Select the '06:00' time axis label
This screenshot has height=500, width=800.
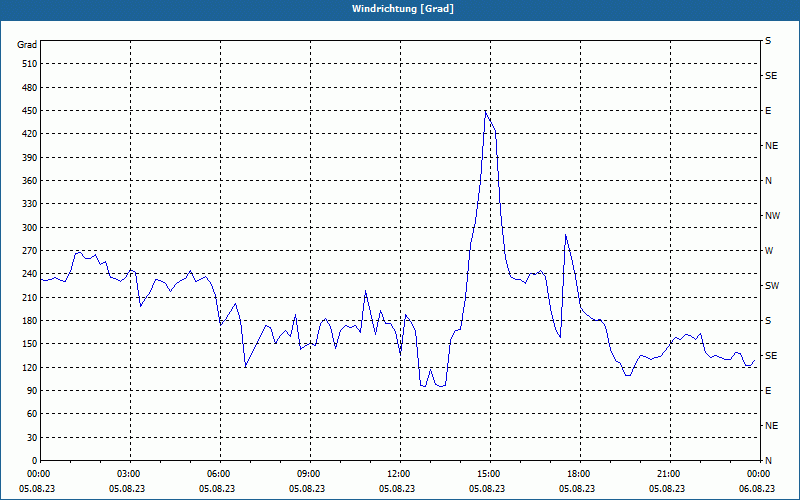point(220,474)
